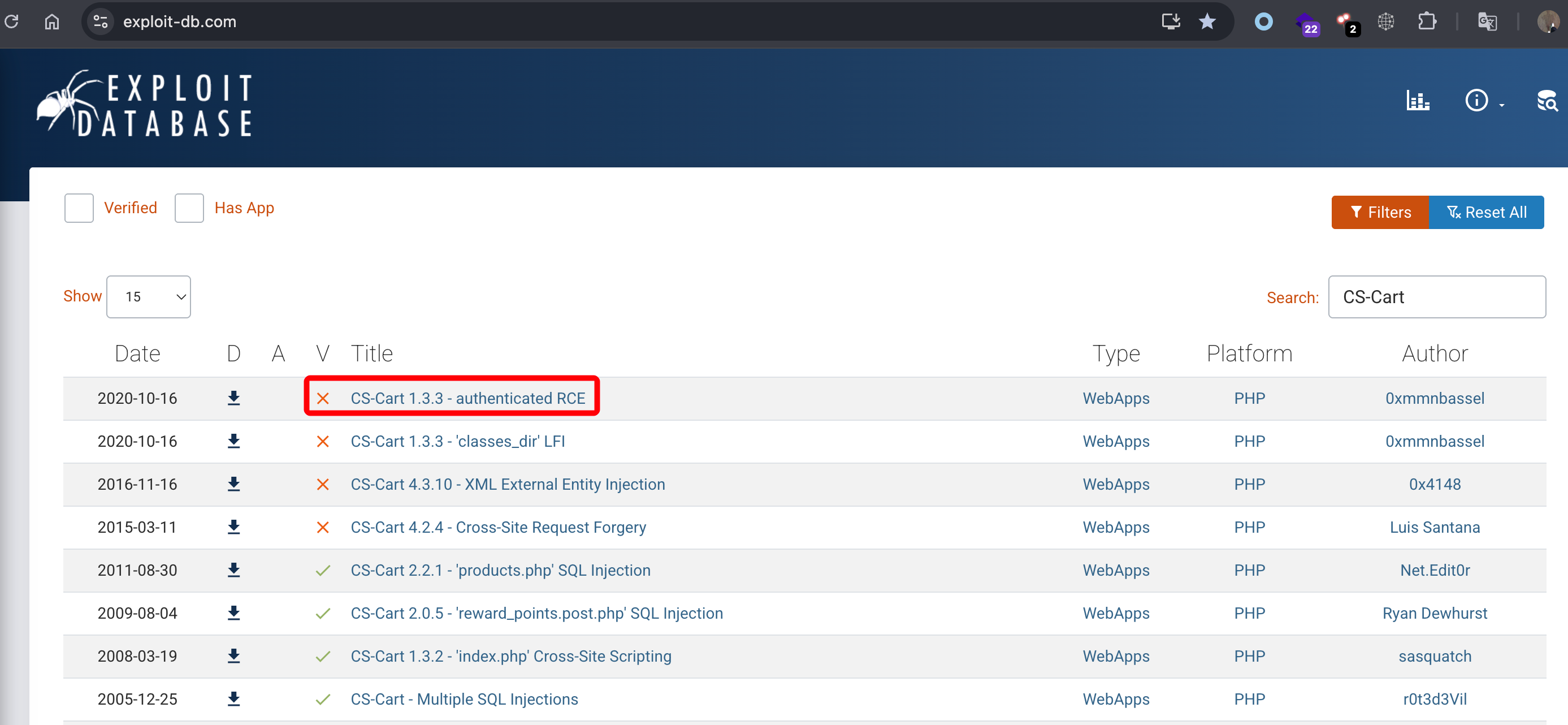This screenshot has height=725, width=1568.
Task: Download the CS-Cart 2.2.1 products.php exploit
Action: (234, 570)
